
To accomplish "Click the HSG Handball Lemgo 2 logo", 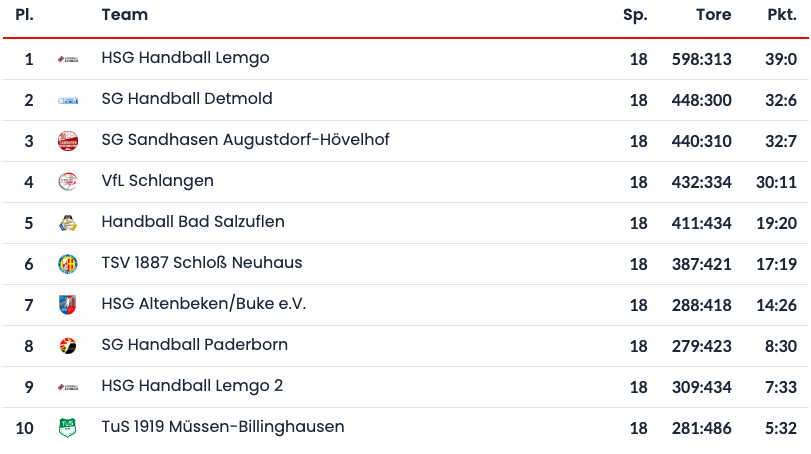I will click(x=68, y=387).
